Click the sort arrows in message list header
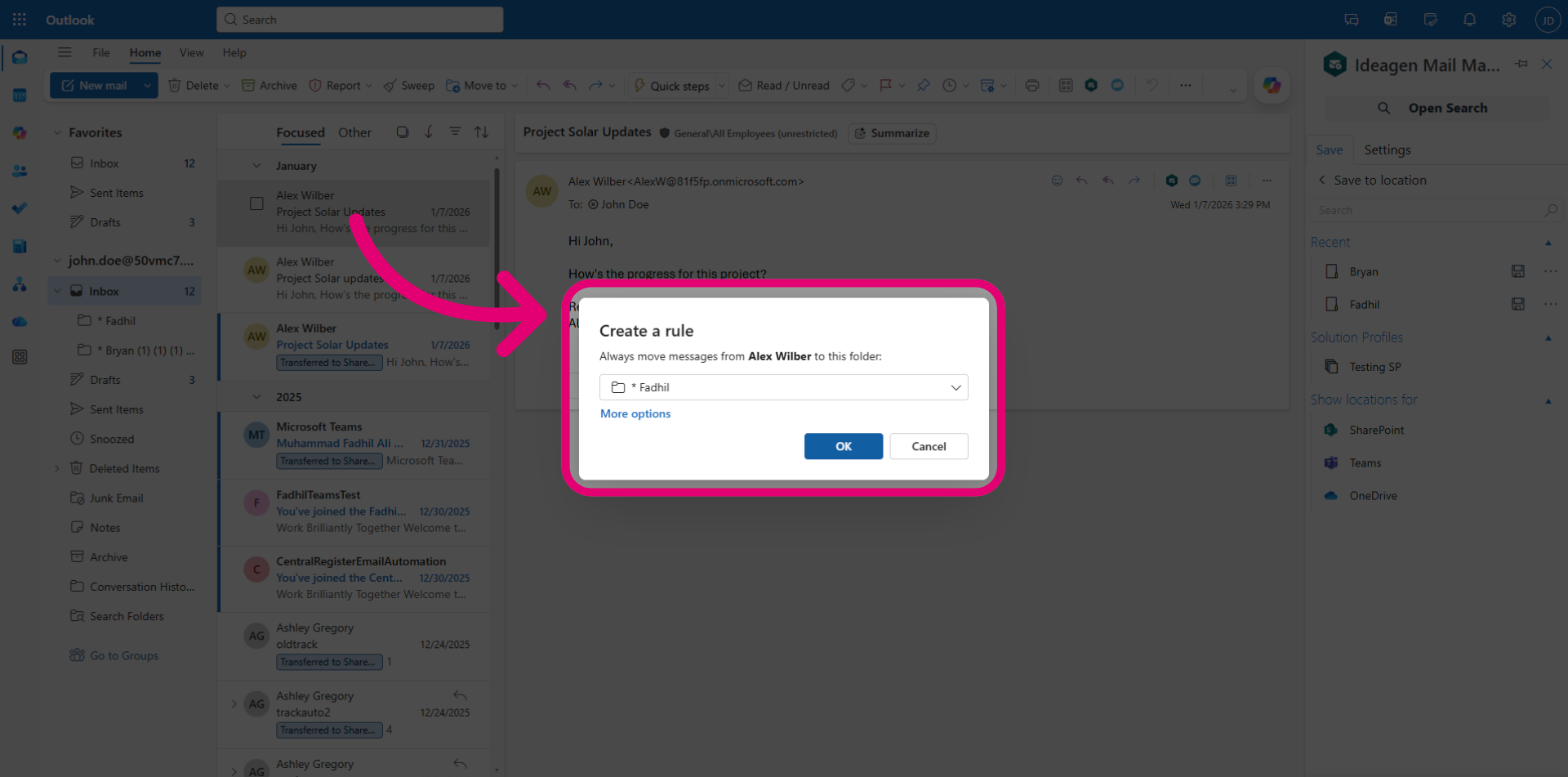Screen dimensions: 1568x777 coord(482,132)
